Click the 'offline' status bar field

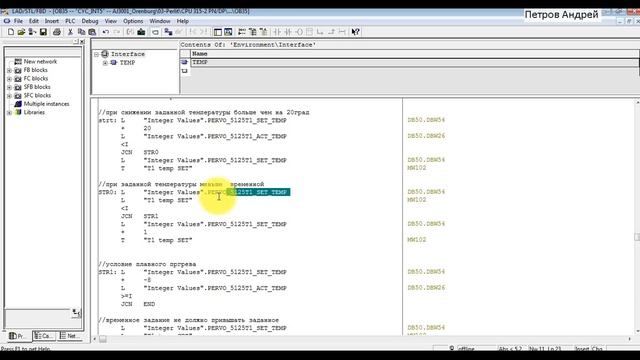[466, 349]
